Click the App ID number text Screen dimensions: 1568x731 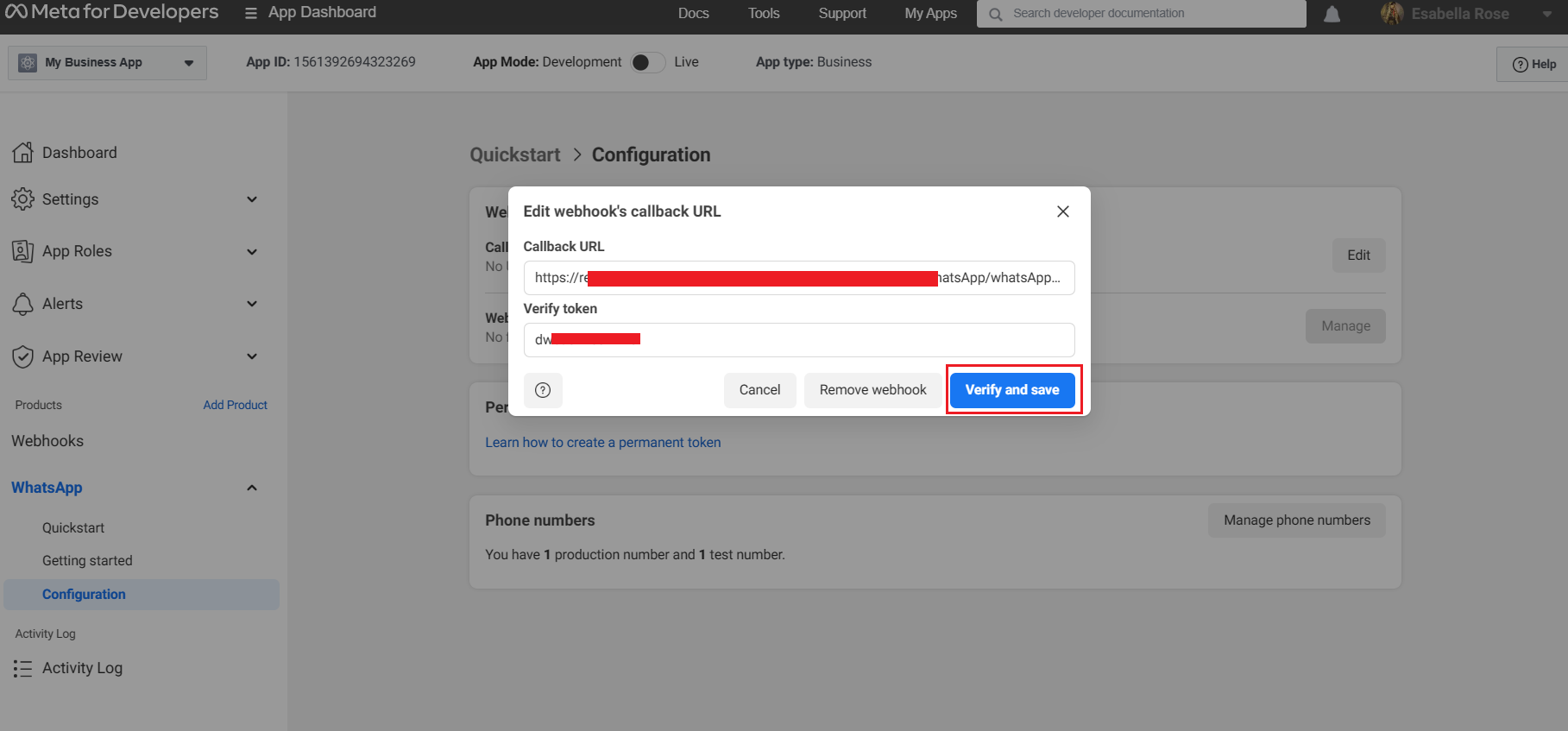coord(355,62)
